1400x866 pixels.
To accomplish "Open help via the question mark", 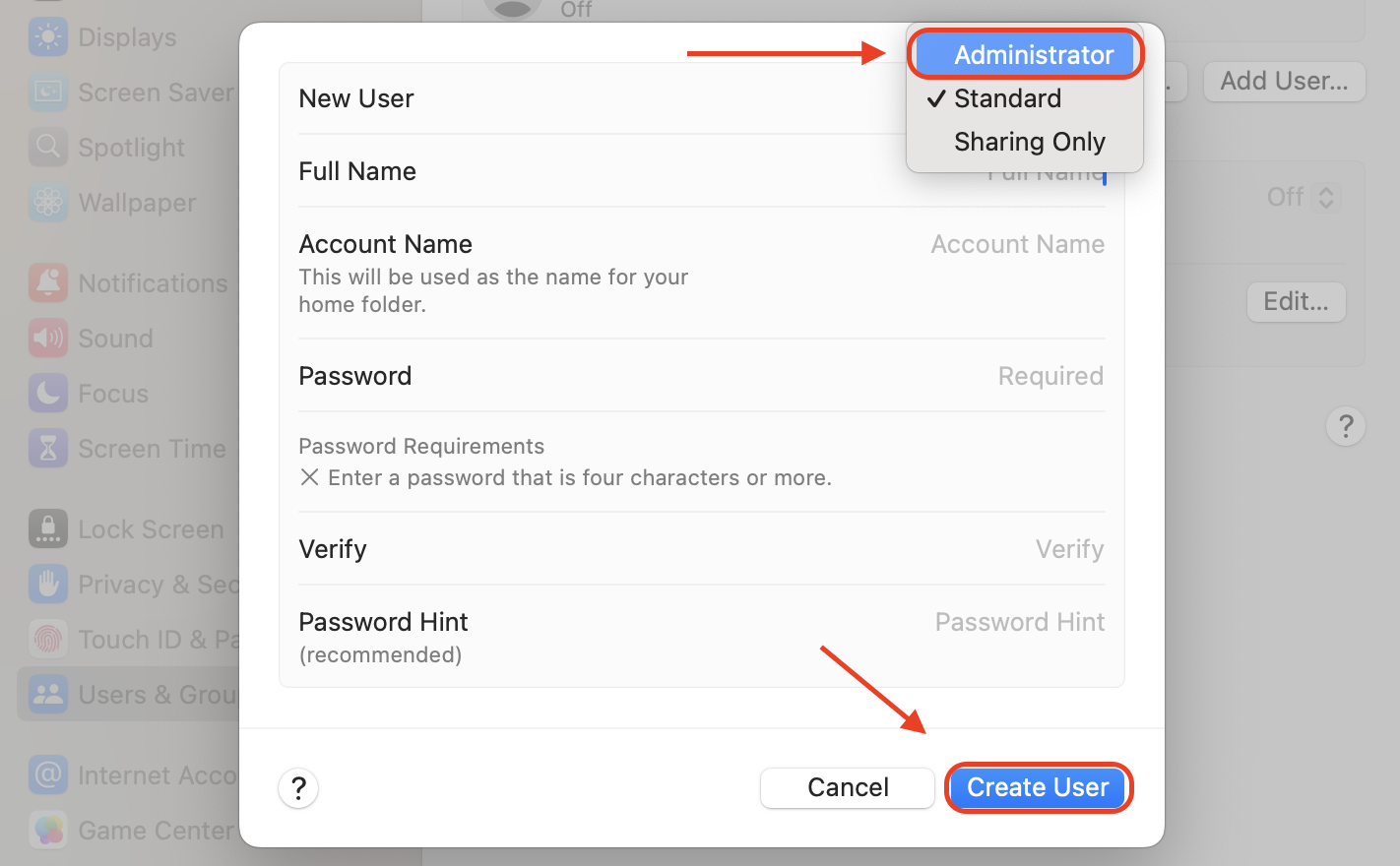I will coord(298,788).
